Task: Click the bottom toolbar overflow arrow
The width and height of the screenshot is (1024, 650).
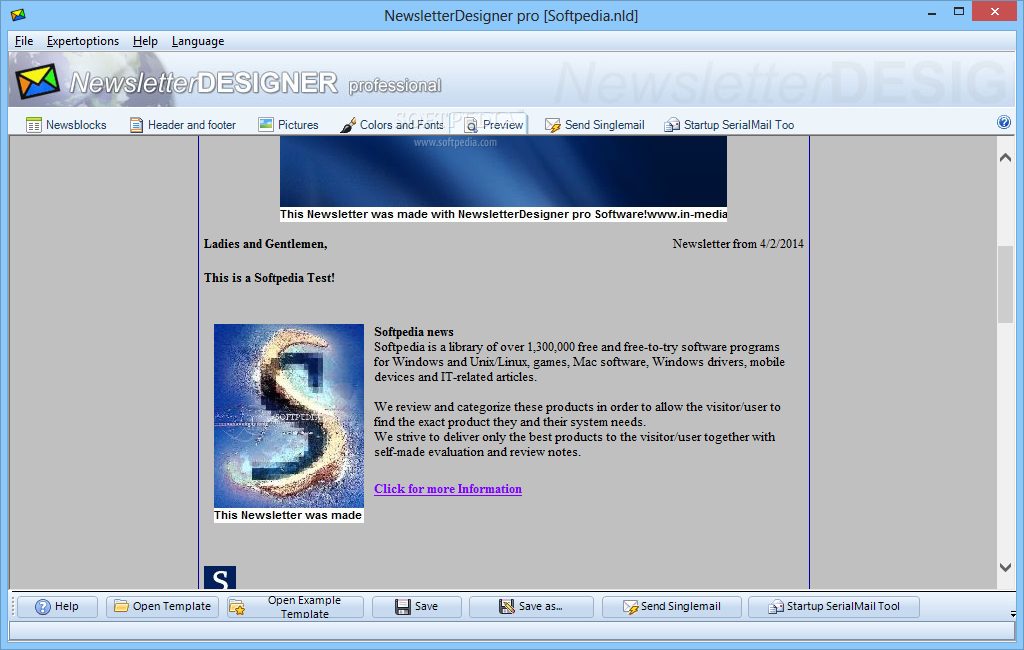Action: coord(1013,613)
